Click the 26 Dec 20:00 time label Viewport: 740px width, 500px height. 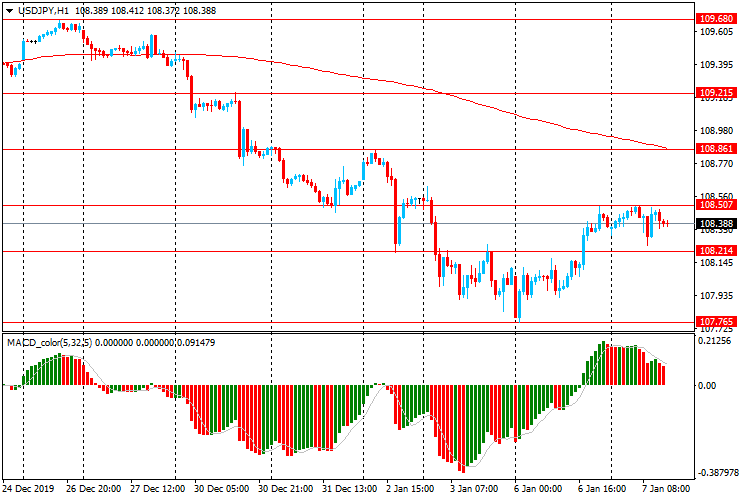click(93, 488)
